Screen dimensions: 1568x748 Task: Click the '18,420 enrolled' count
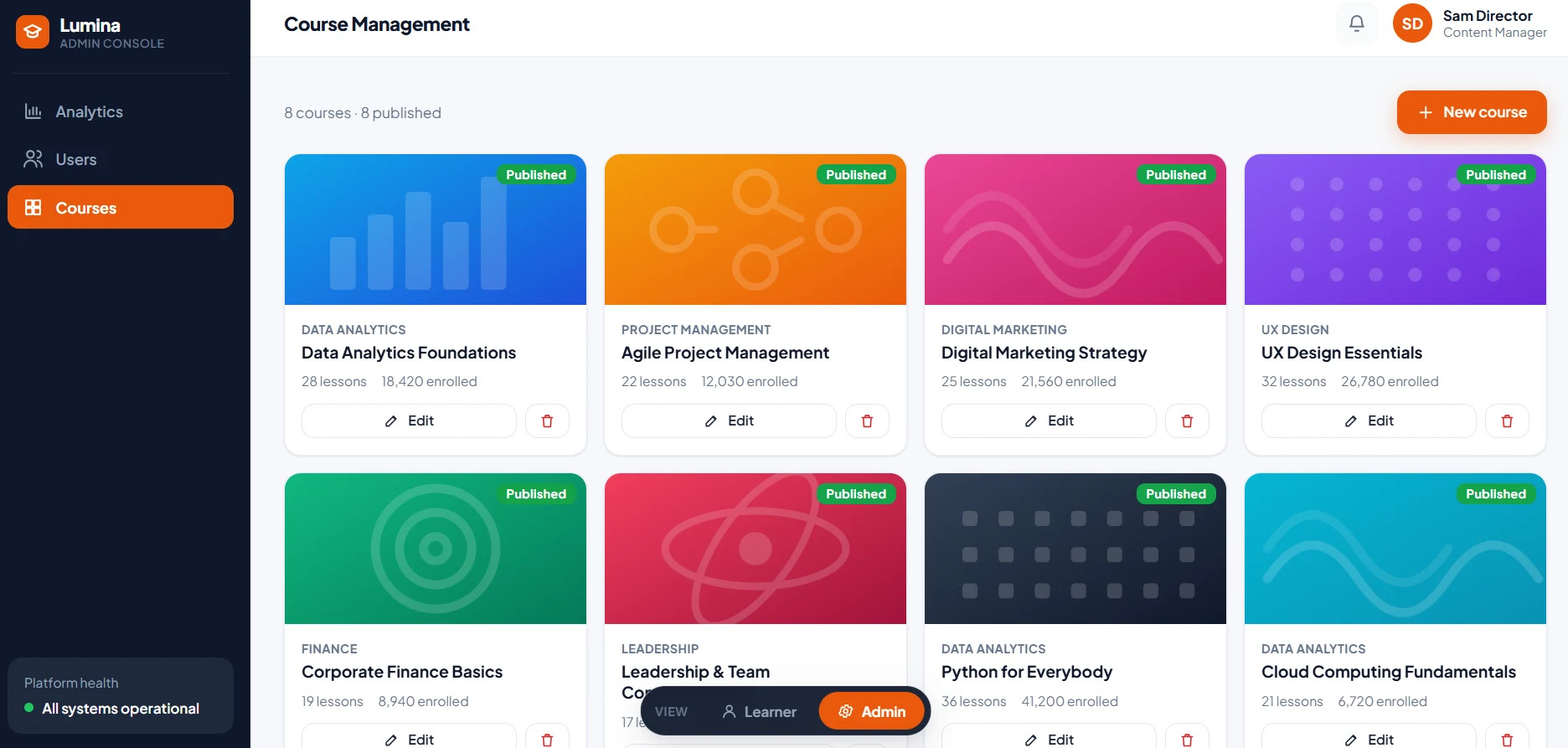429,381
